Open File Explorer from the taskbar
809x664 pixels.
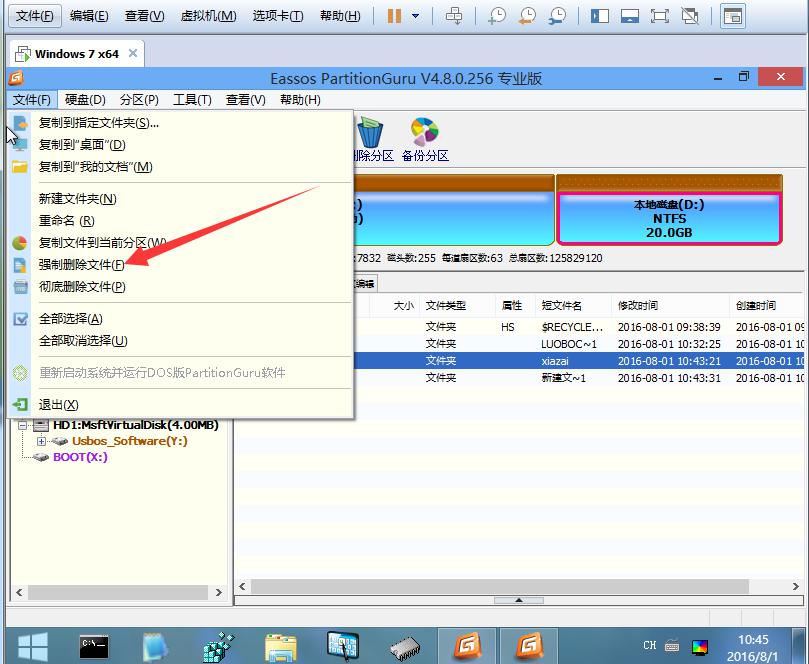point(281,643)
